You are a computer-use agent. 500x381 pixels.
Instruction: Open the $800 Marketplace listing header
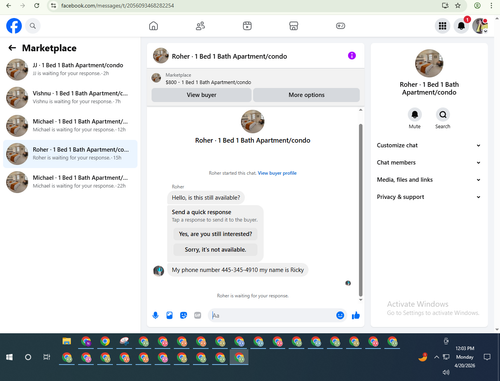pyautogui.click(x=256, y=79)
